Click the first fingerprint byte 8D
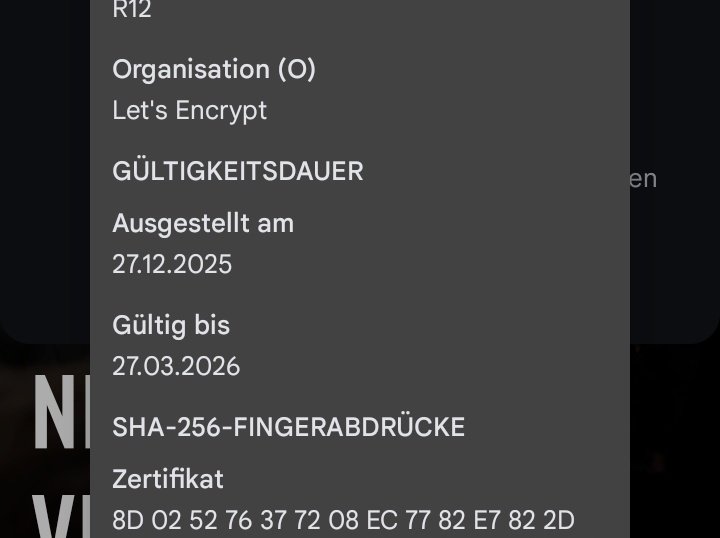Image resolution: width=720 pixels, height=538 pixels. pos(128,520)
